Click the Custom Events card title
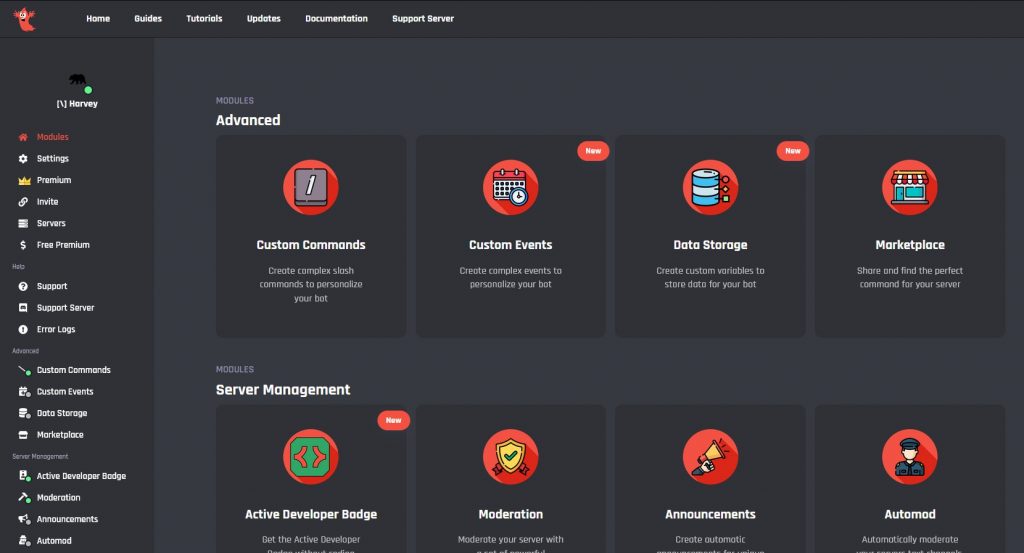 (x=511, y=245)
